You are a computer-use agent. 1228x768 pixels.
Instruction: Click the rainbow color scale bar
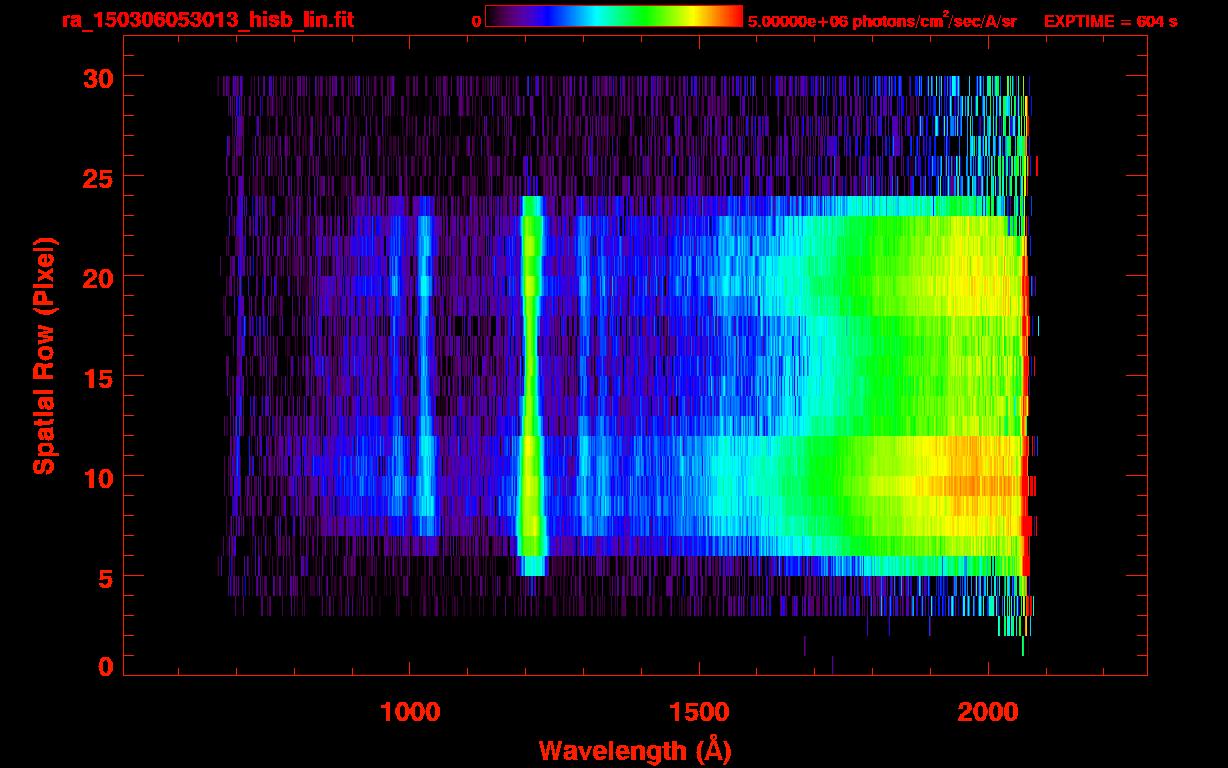[614, 16]
